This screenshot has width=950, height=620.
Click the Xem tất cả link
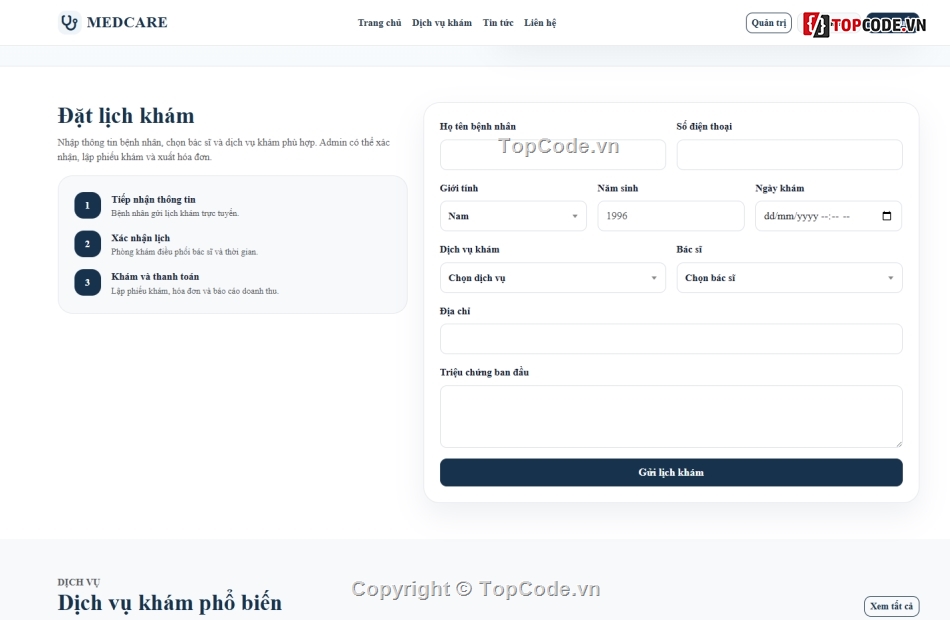point(891,606)
